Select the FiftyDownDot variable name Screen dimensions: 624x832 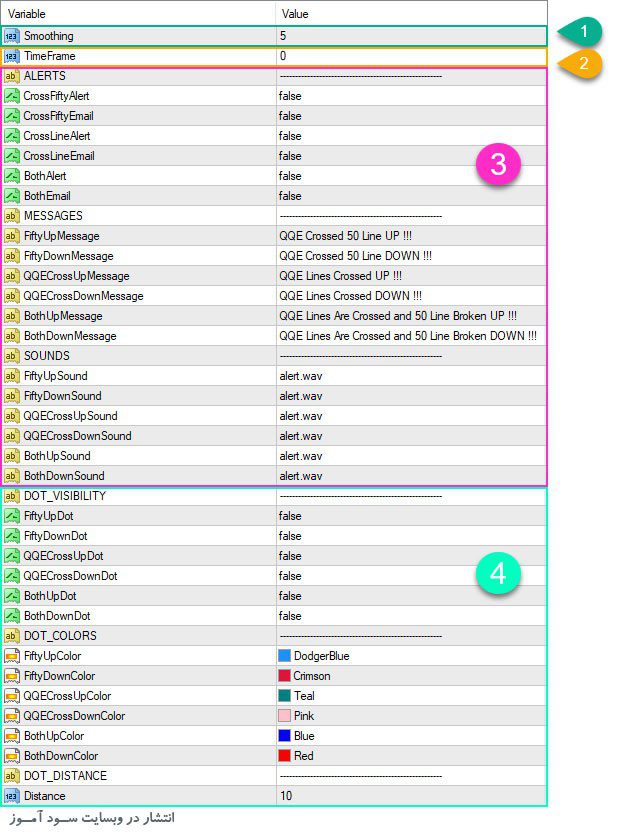56,536
